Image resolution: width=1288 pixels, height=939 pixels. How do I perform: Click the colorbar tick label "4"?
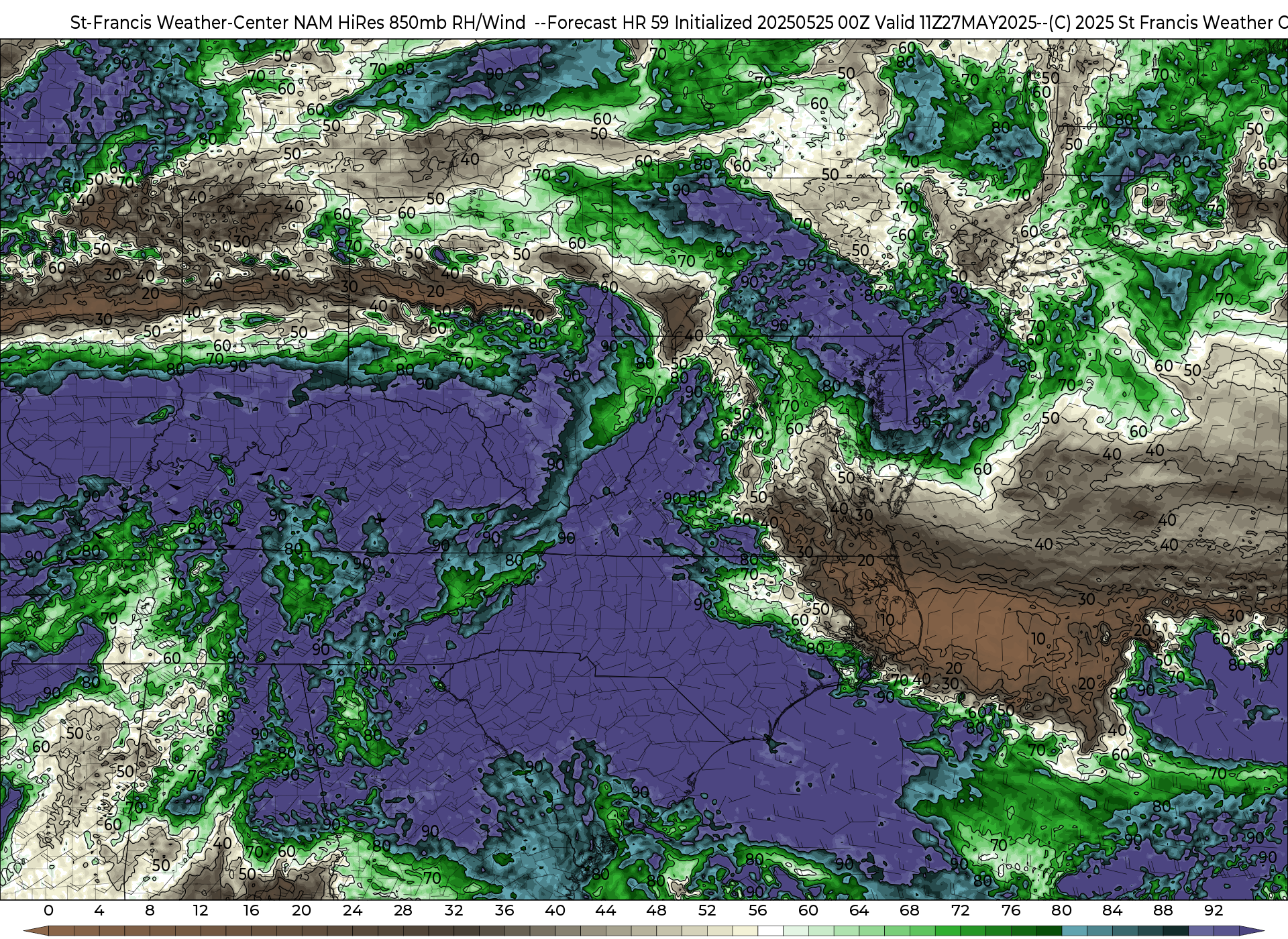click(99, 910)
